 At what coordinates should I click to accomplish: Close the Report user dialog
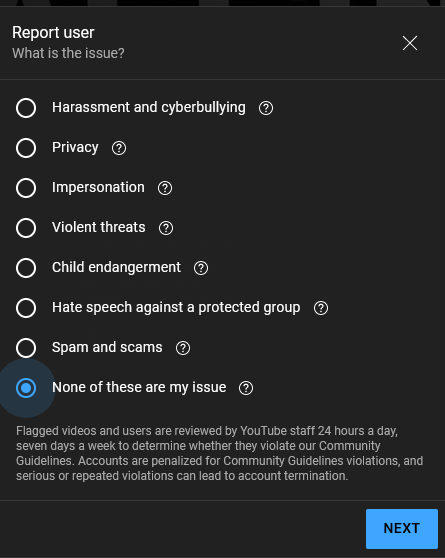click(x=410, y=43)
